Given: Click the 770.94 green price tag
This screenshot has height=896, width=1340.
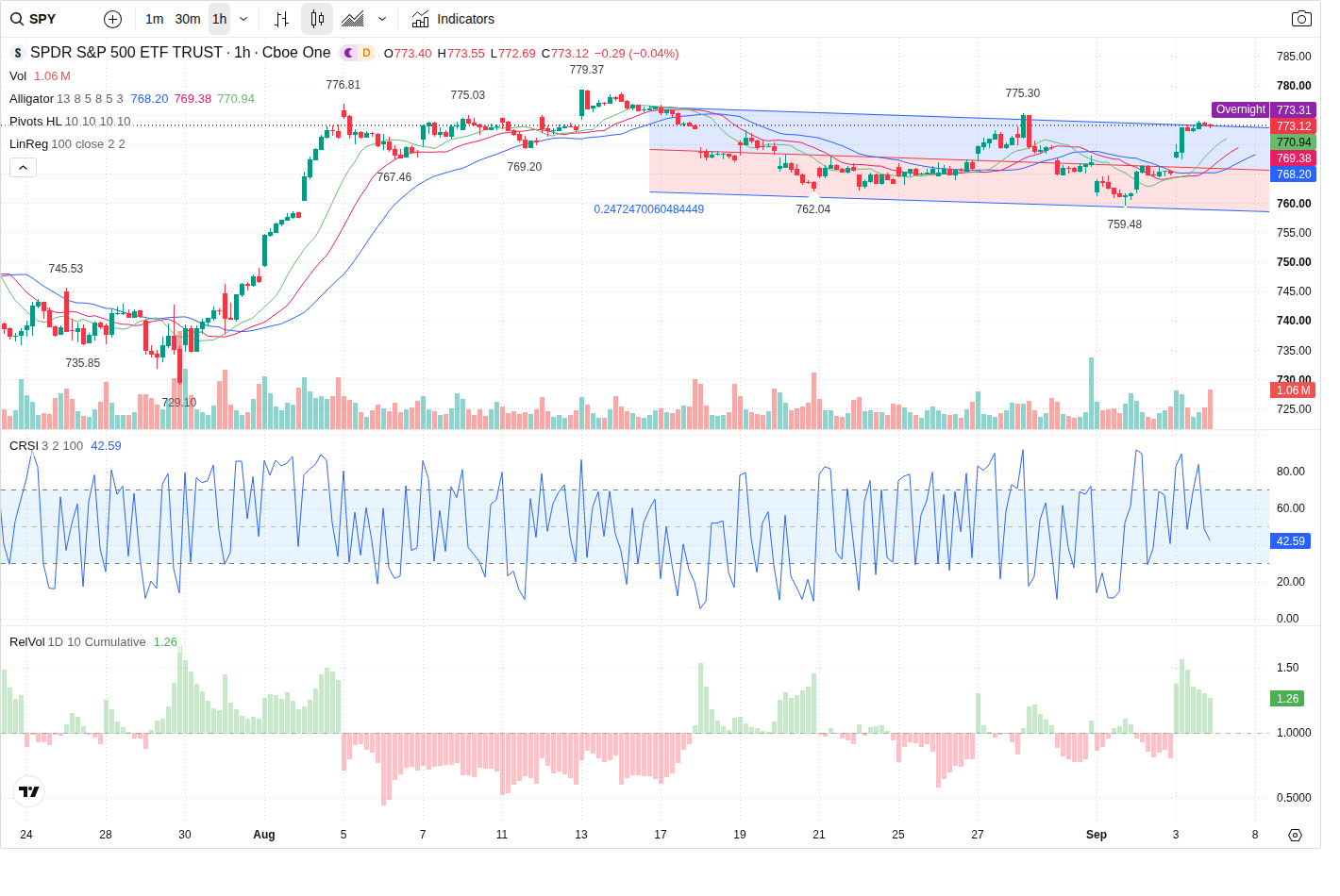Looking at the screenshot, I should 1294,142.
